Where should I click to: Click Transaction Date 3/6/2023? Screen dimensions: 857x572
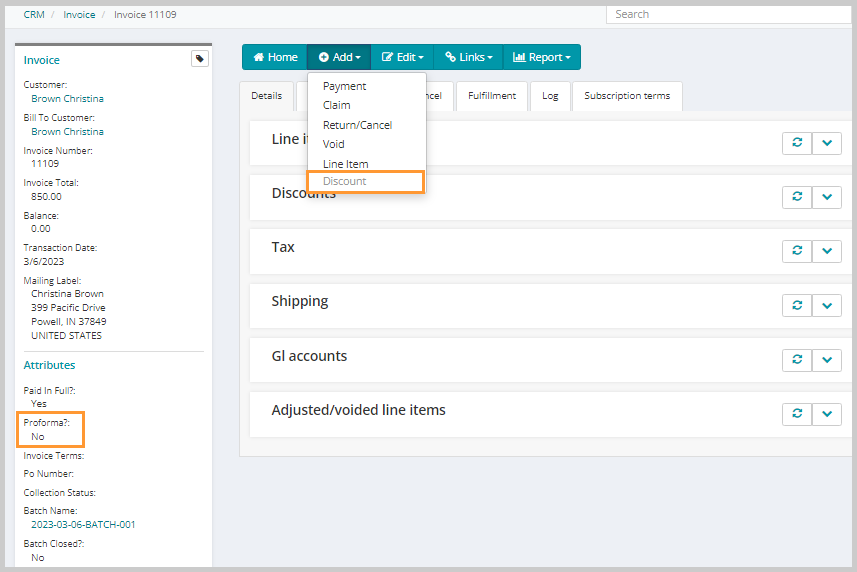click(44, 262)
